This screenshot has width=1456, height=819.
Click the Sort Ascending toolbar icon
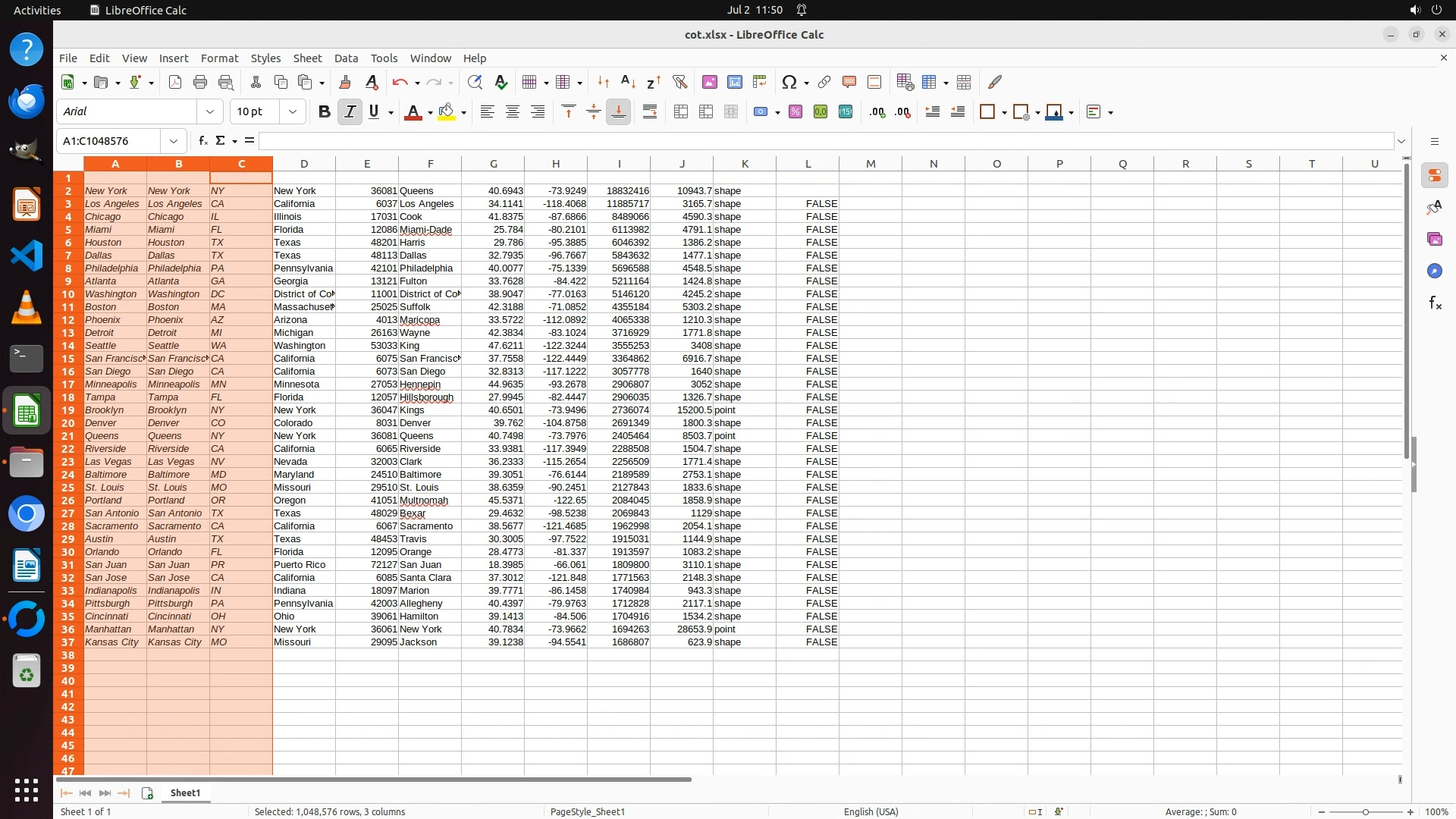628,82
